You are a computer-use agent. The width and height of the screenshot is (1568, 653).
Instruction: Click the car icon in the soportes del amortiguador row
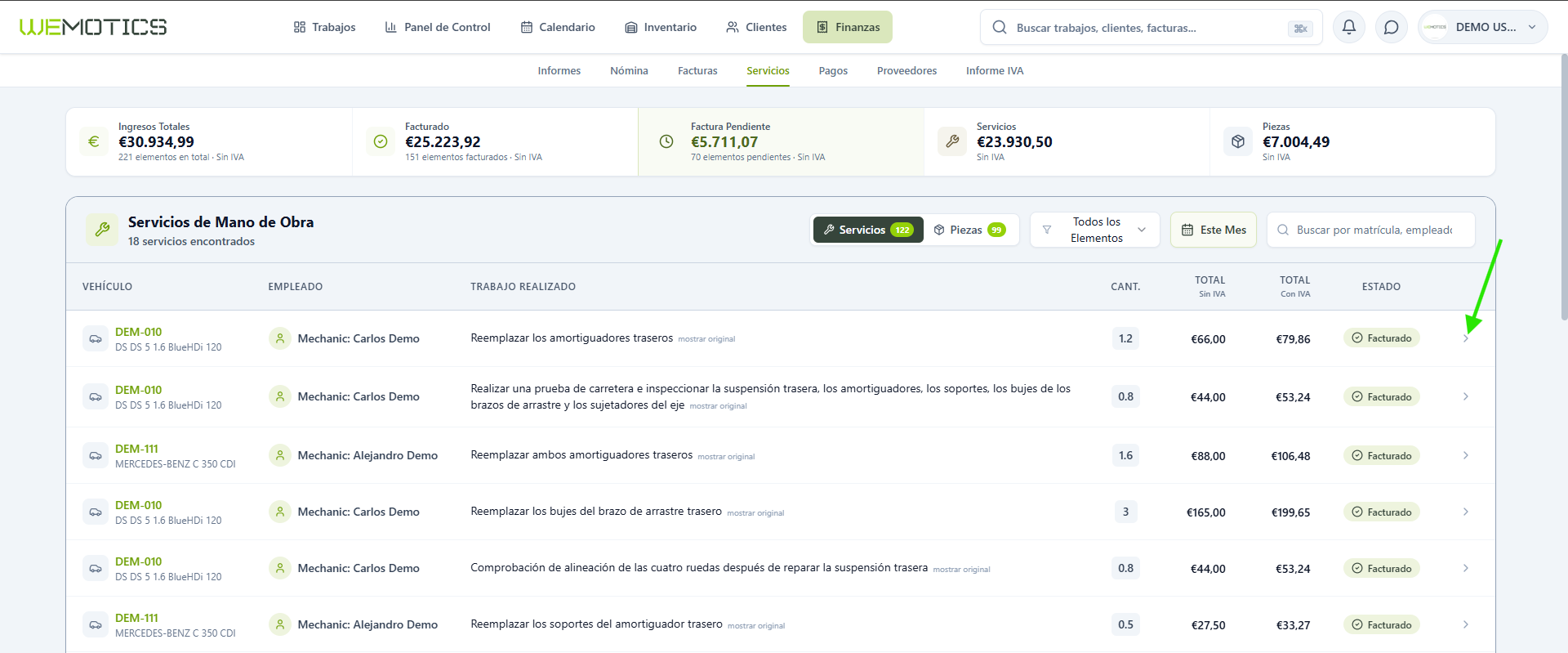tap(96, 624)
